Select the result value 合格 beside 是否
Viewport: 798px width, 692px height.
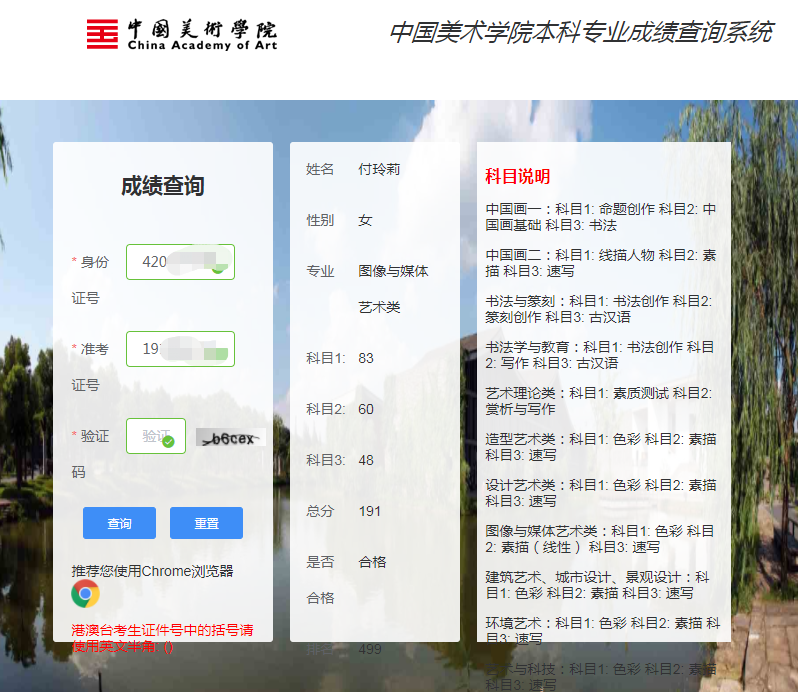tap(372, 562)
